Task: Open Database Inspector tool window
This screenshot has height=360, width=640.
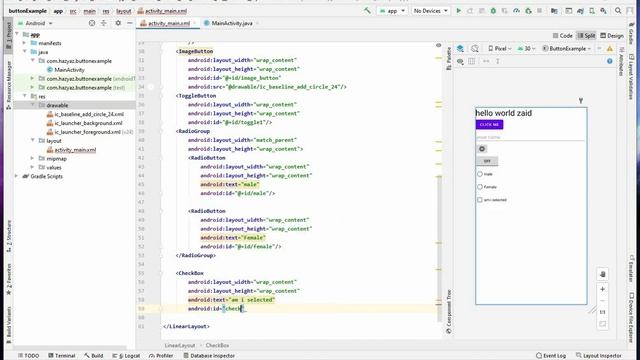Action: pyautogui.click(x=209, y=356)
